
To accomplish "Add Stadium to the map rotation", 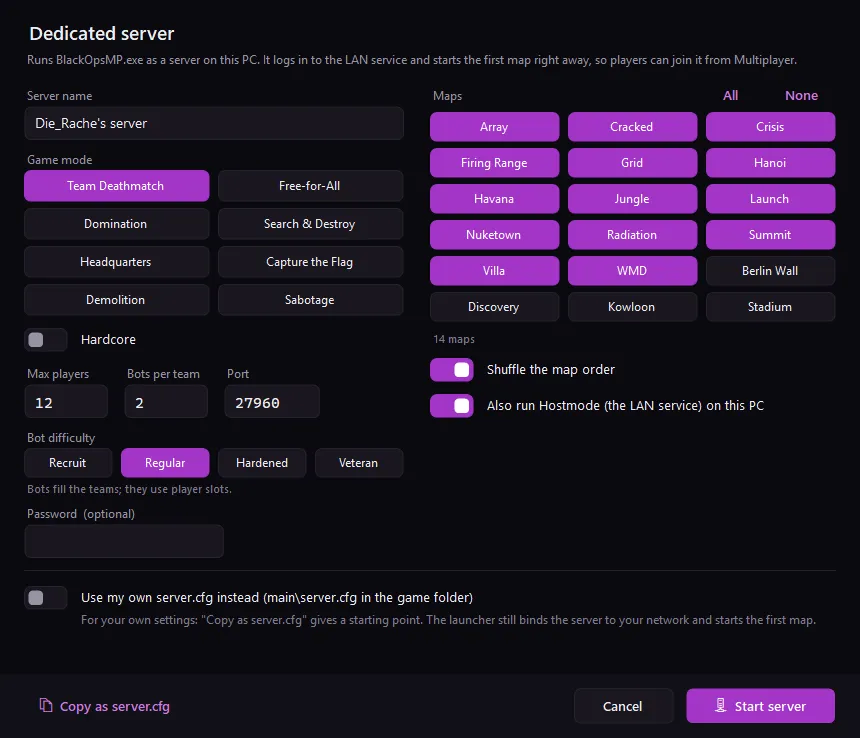I will pyautogui.click(x=770, y=306).
